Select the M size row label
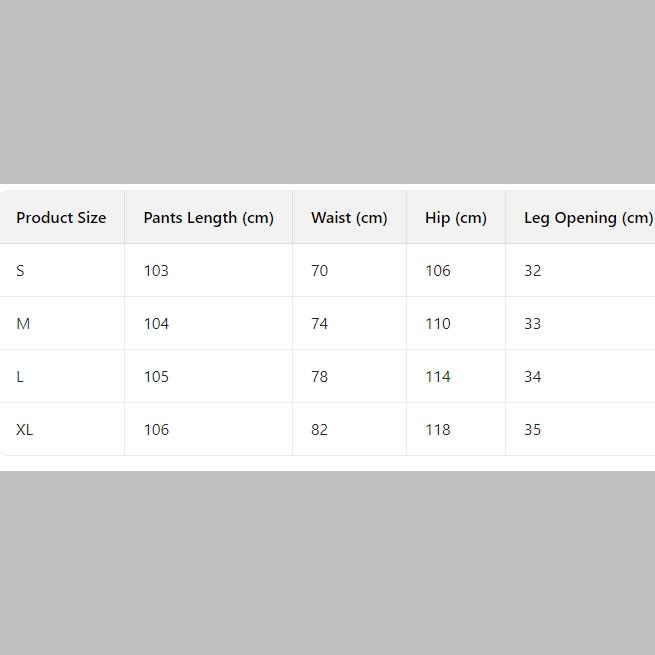Screen dimensions: 655x655 pos(23,324)
